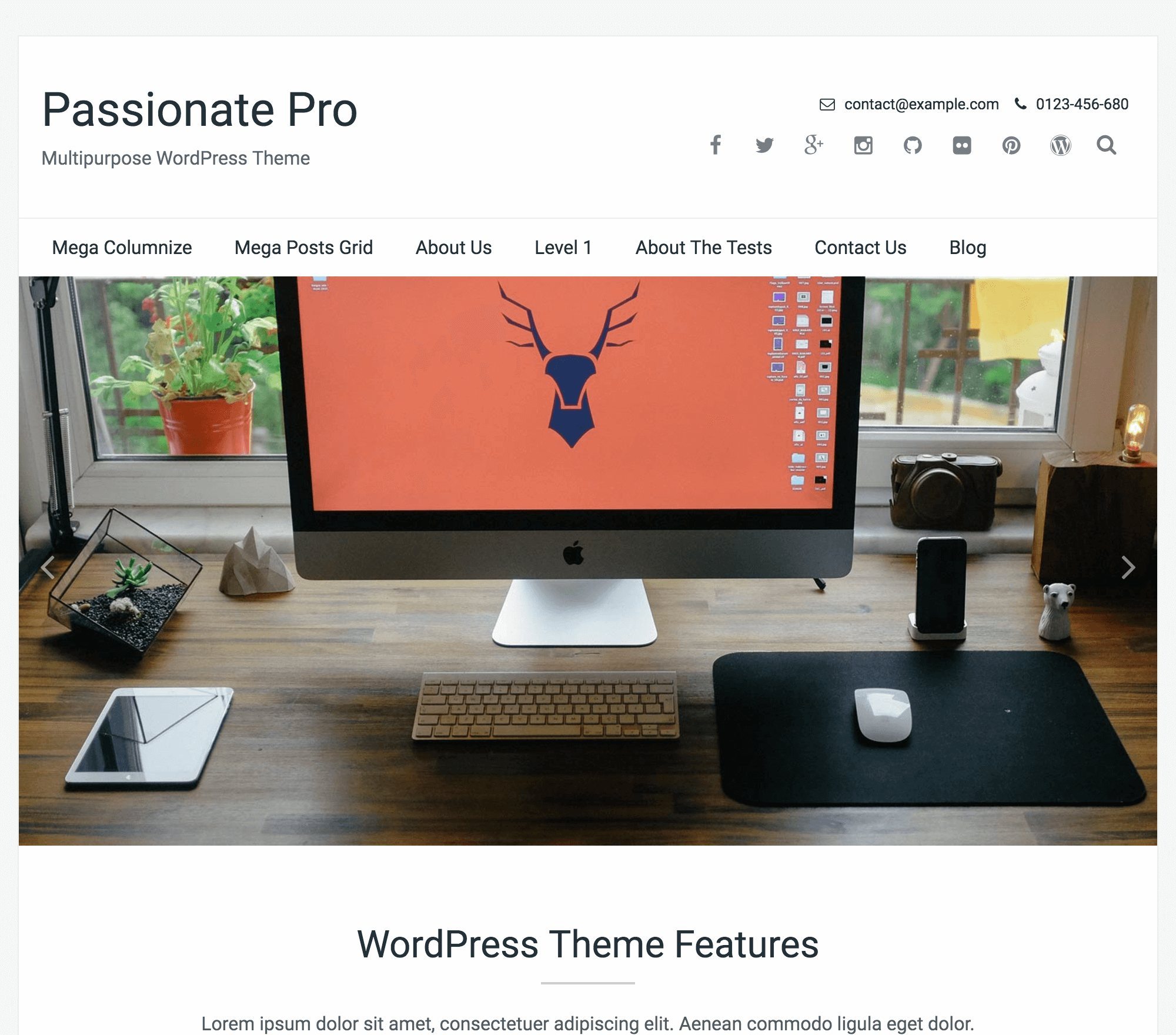Expand the Level 1 dropdown
The height and width of the screenshot is (1035, 1176).
[x=563, y=248]
